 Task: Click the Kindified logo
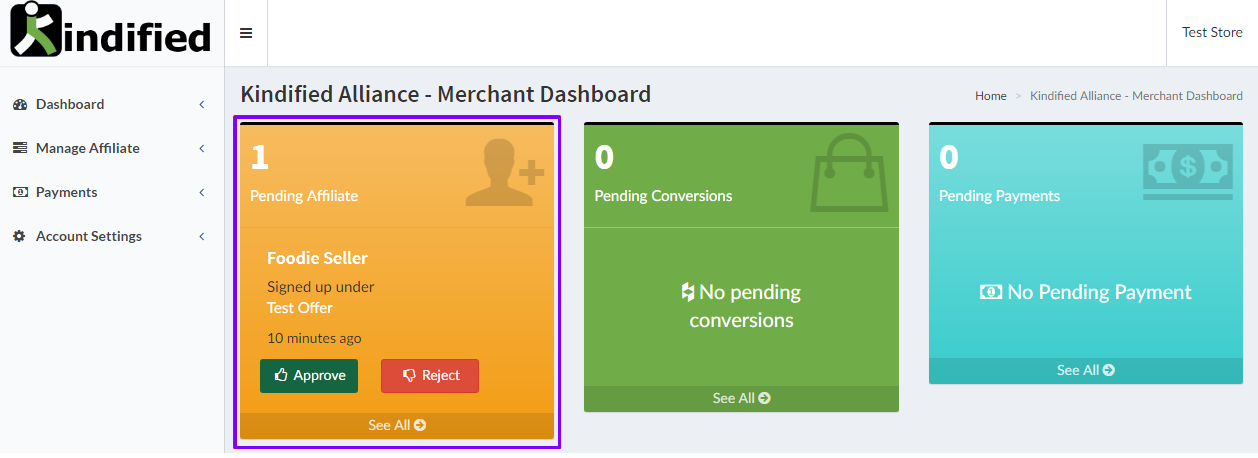(x=111, y=30)
